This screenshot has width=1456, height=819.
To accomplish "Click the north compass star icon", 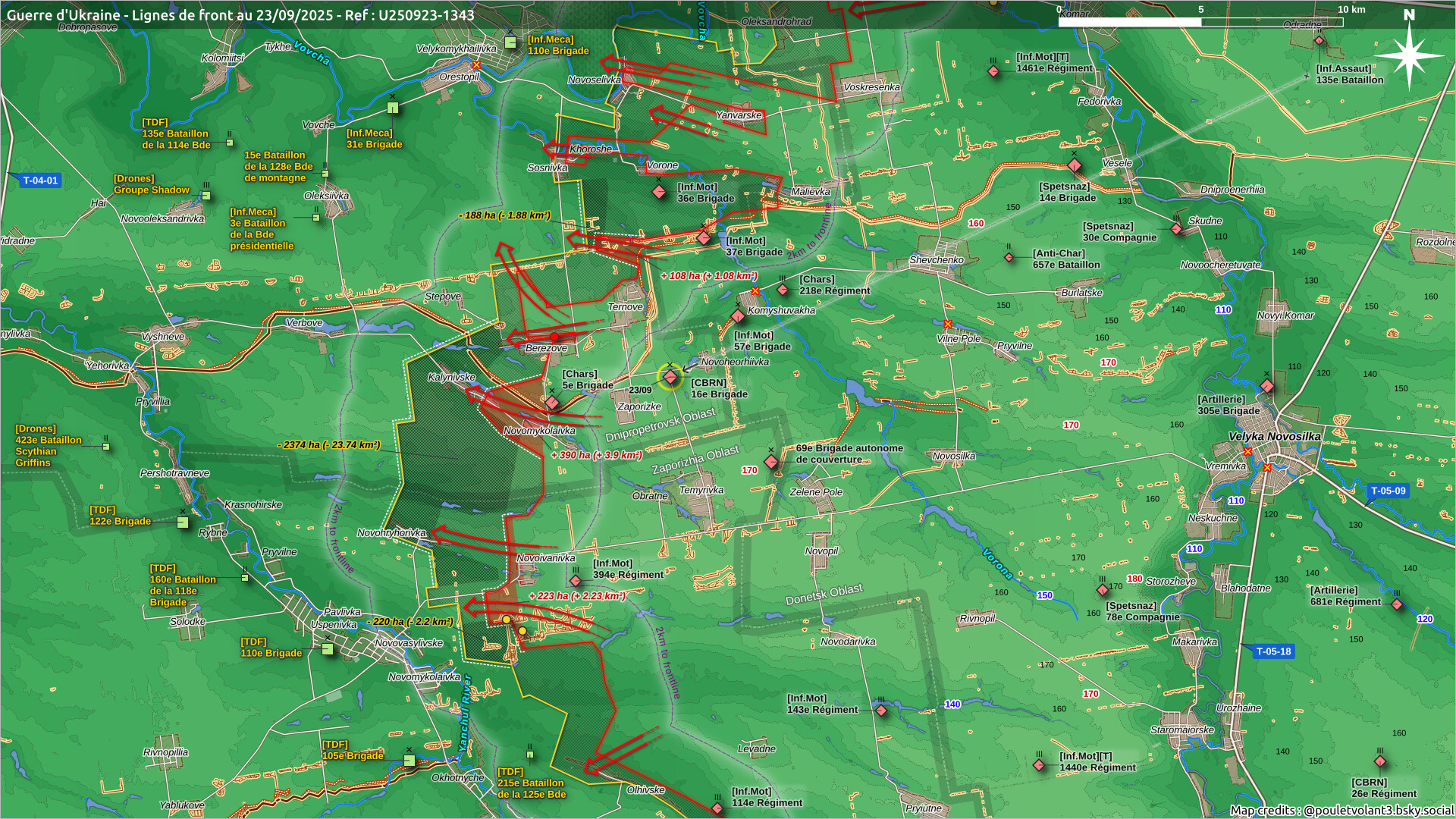I will click(x=1409, y=56).
